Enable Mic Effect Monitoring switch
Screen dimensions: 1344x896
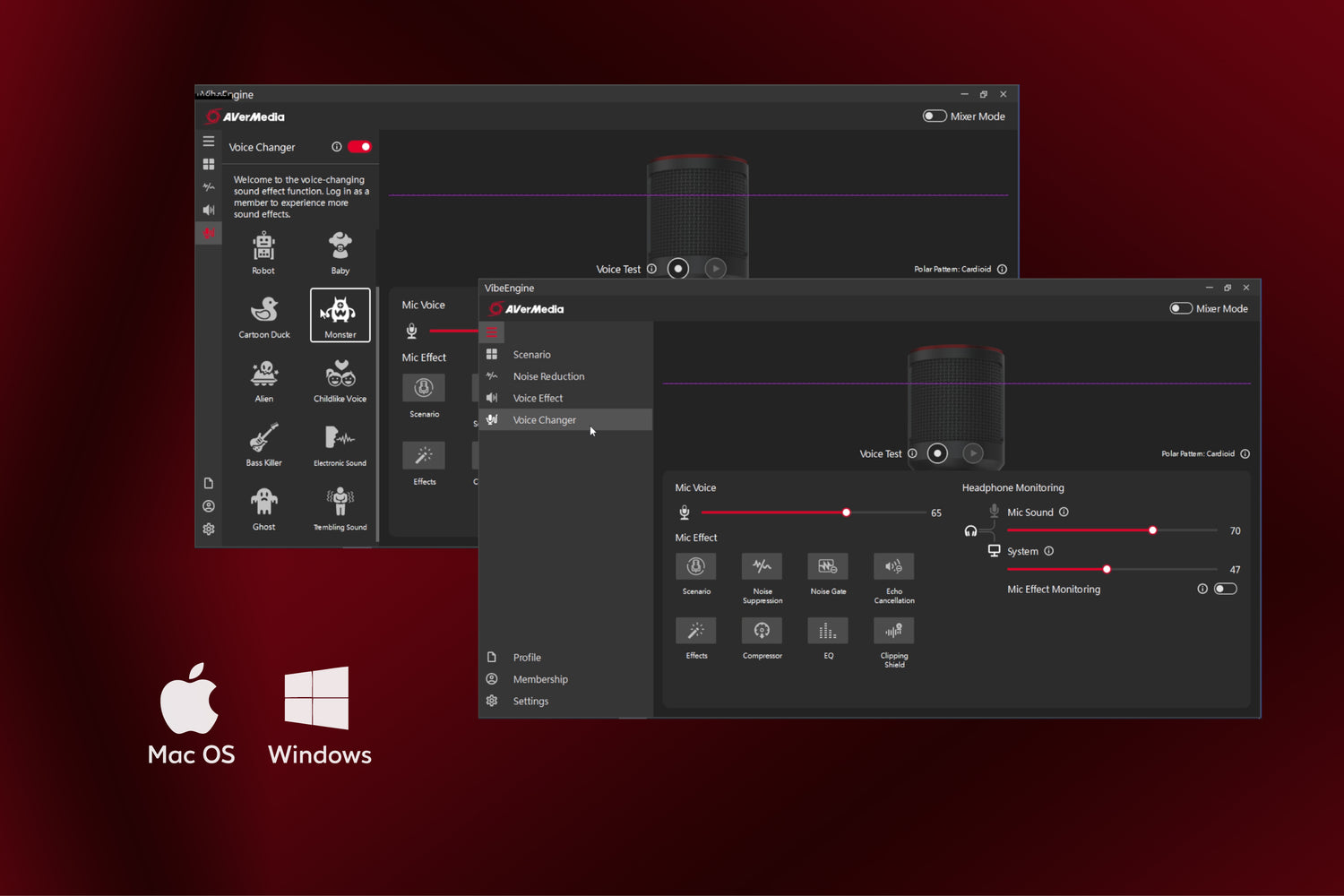pos(1225,589)
